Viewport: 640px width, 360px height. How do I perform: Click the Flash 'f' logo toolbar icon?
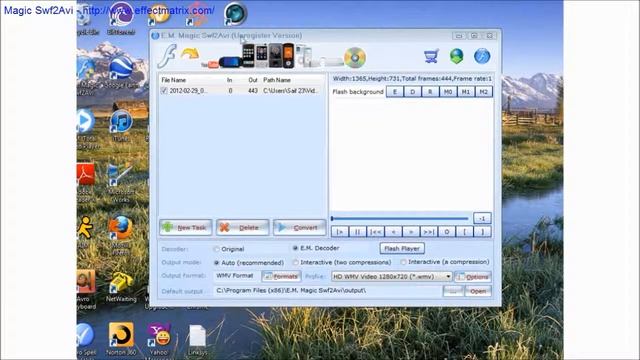167,56
